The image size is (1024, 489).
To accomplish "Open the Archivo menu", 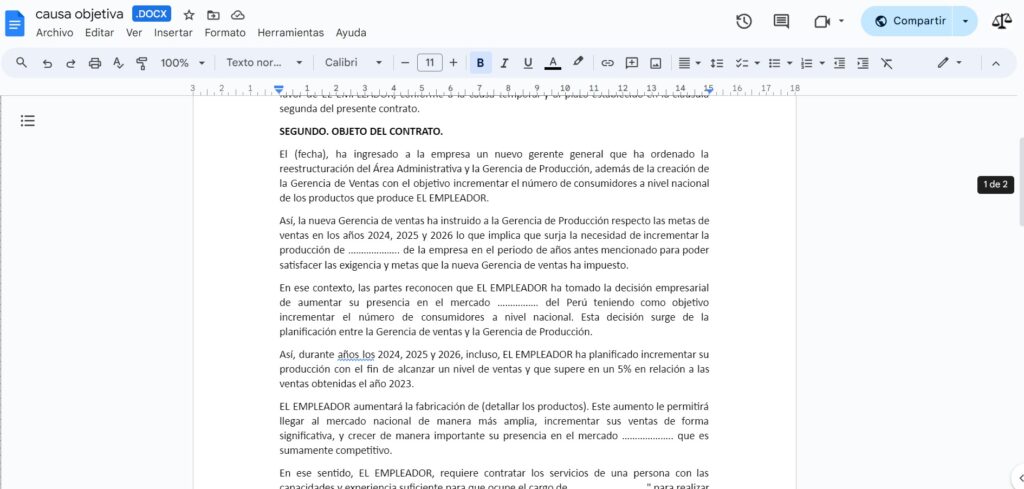I will [x=54, y=33].
